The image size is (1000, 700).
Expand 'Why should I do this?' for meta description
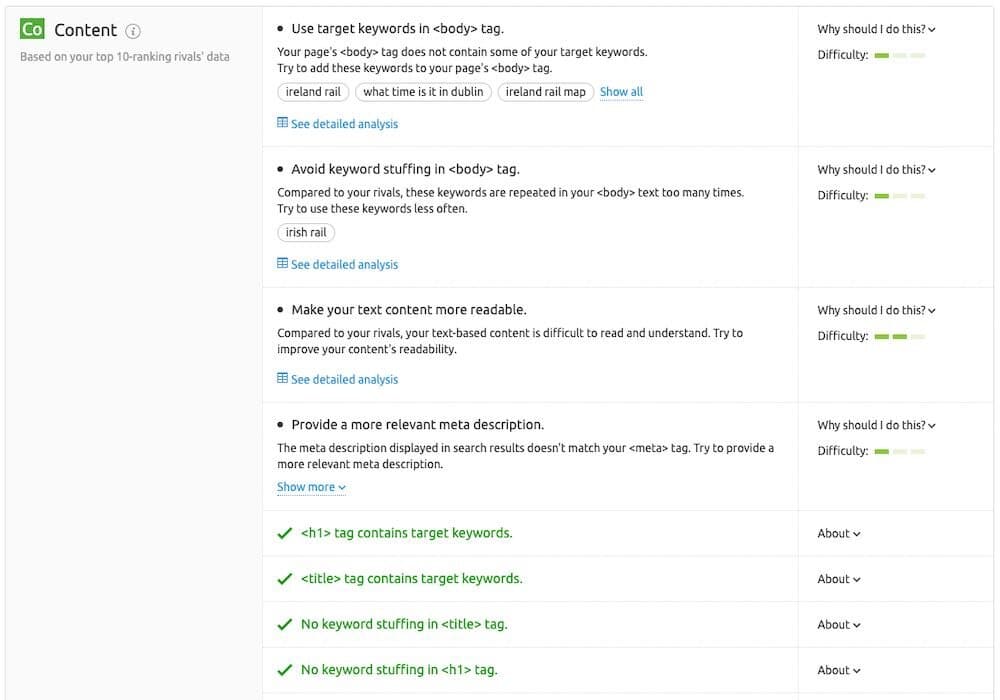pos(876,426)
